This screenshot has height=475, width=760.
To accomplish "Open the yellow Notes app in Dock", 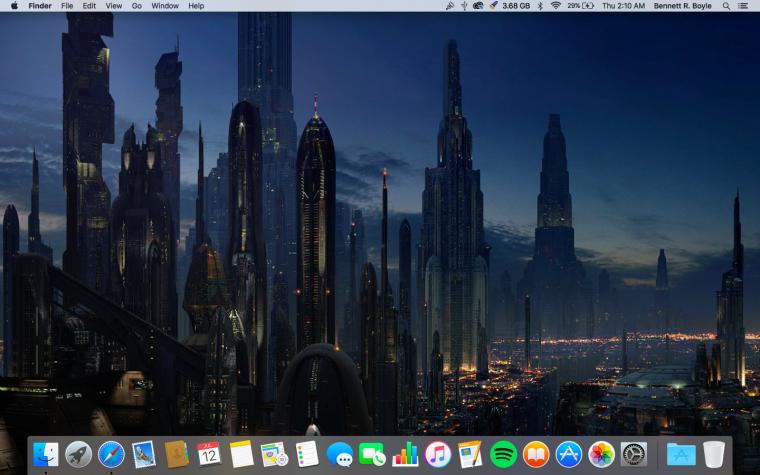I will pos(242,455).
